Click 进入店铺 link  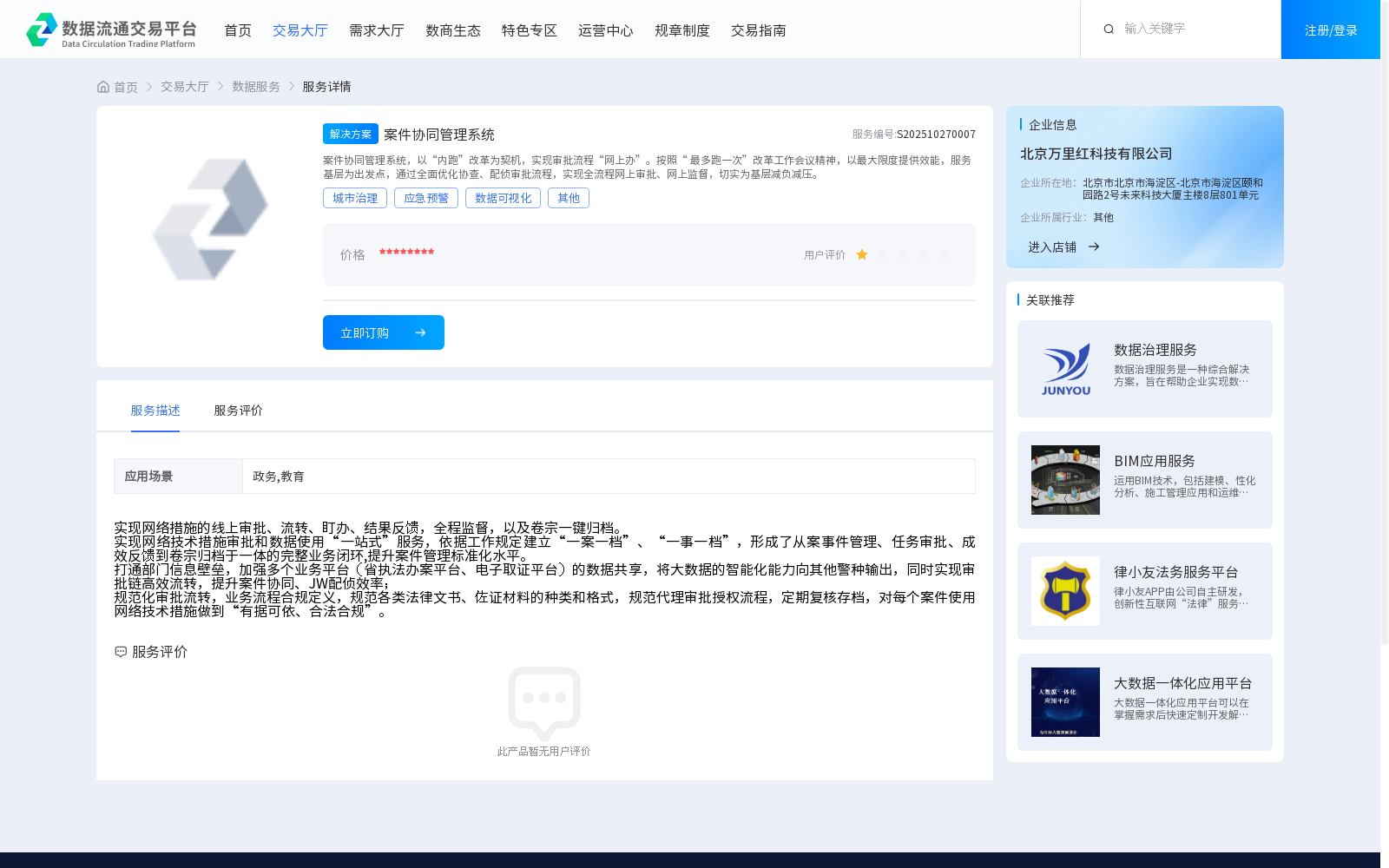[1052, 247]
